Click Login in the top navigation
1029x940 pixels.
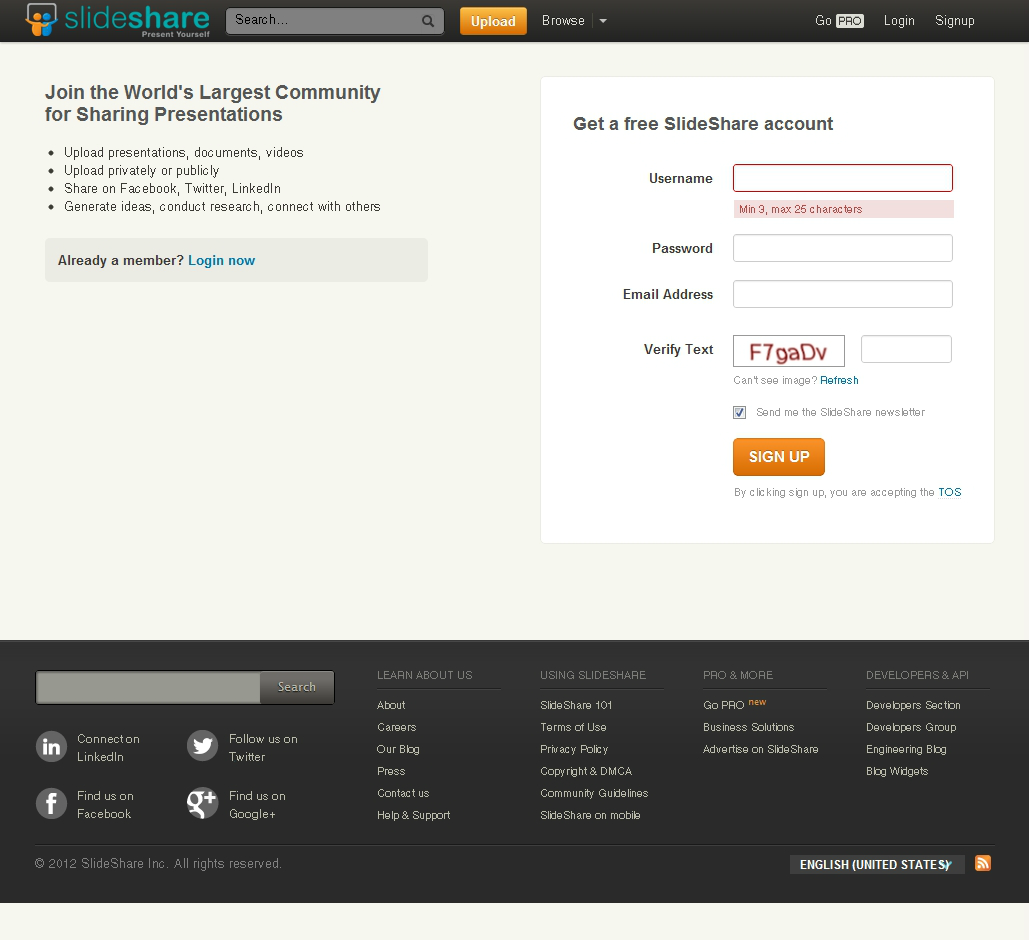point(899,20)
